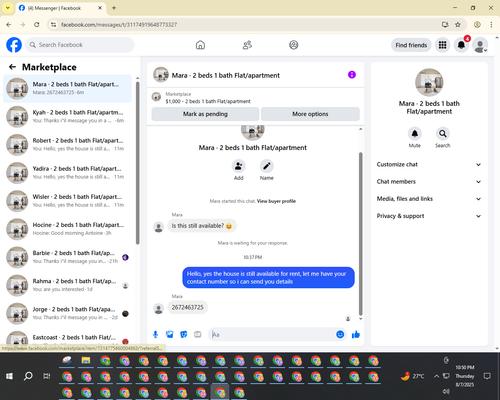500x400 pixels.
Task: Open the Hocine conversation
Action: 67,229
